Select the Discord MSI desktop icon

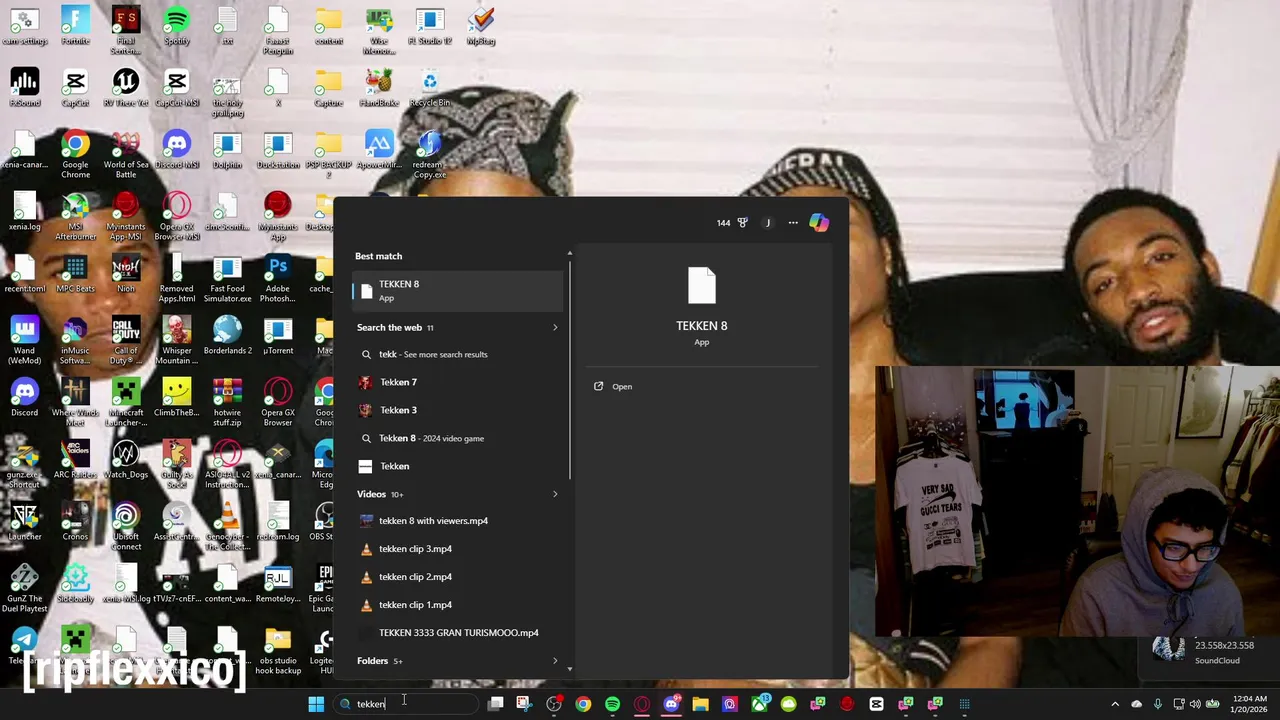177,150
